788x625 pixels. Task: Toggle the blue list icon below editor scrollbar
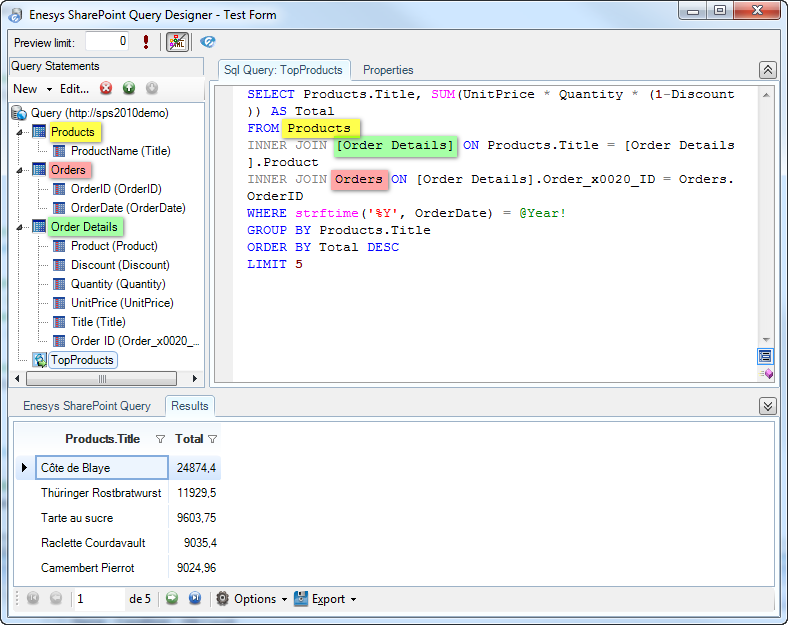[x=765, y=356]
